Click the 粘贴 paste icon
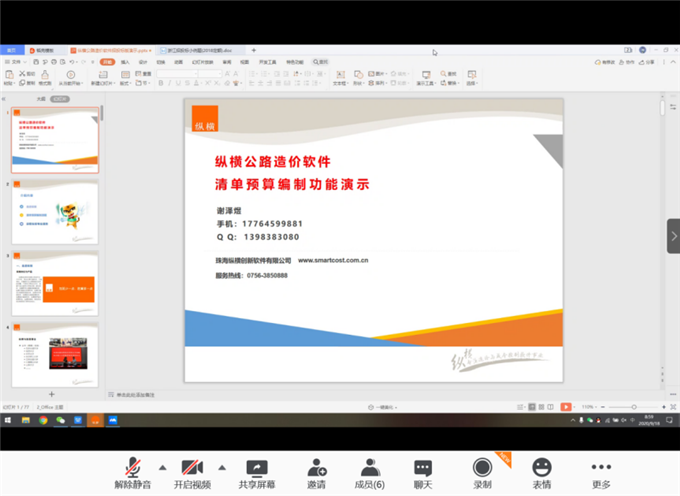 point(9,77)
